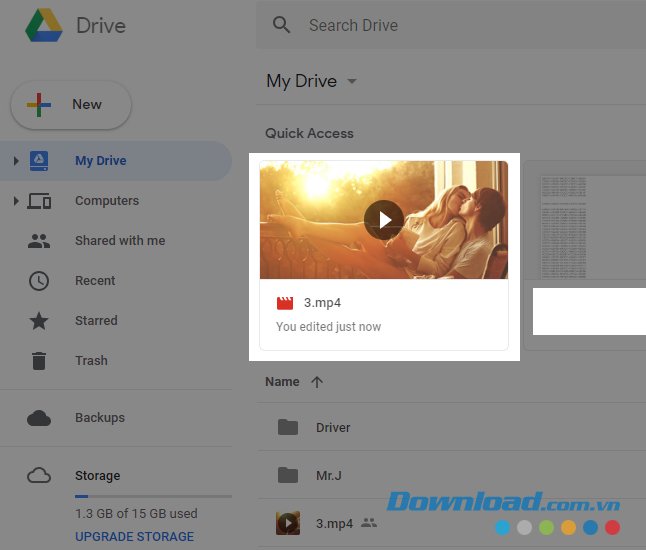Viewport: 646px width, 550px height.
Task: Click the Trash bin icon
Action: (x=39, y=361)
